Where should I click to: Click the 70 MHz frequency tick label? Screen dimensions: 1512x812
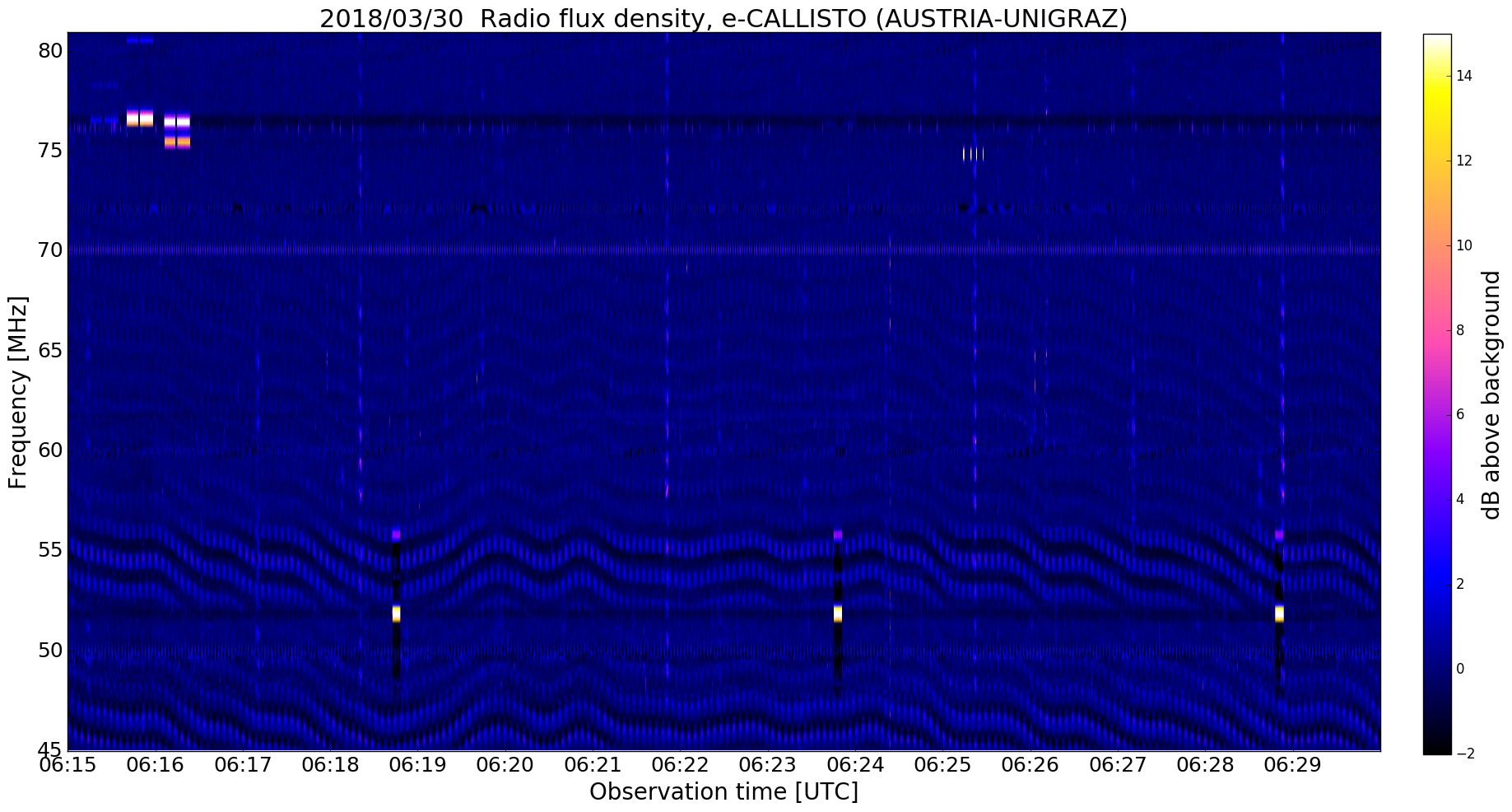click(50, 250)
